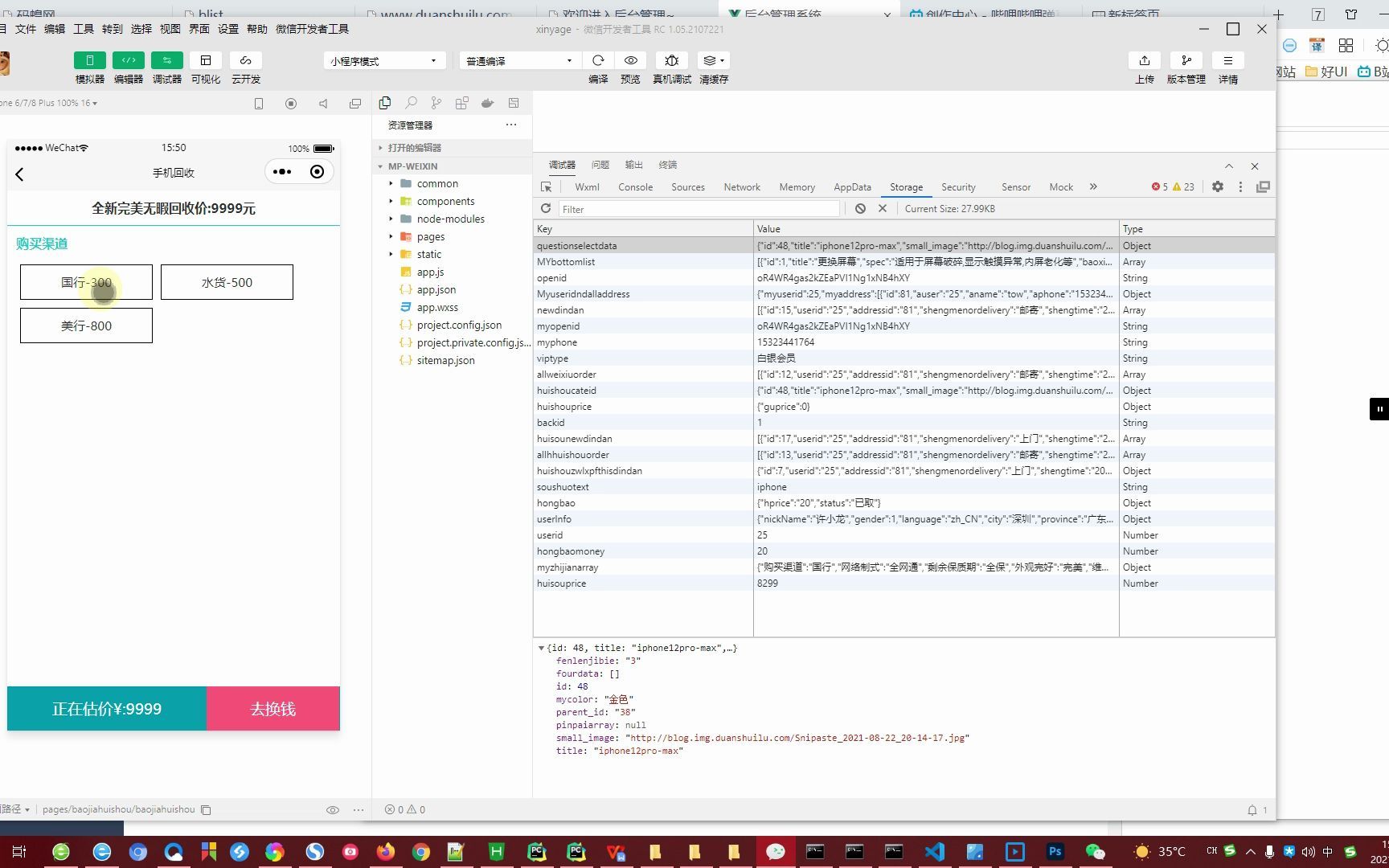Screen dimensions: 1389x868
Task: Click the simulator device rotate phone icon
Action: click(259, 103)
